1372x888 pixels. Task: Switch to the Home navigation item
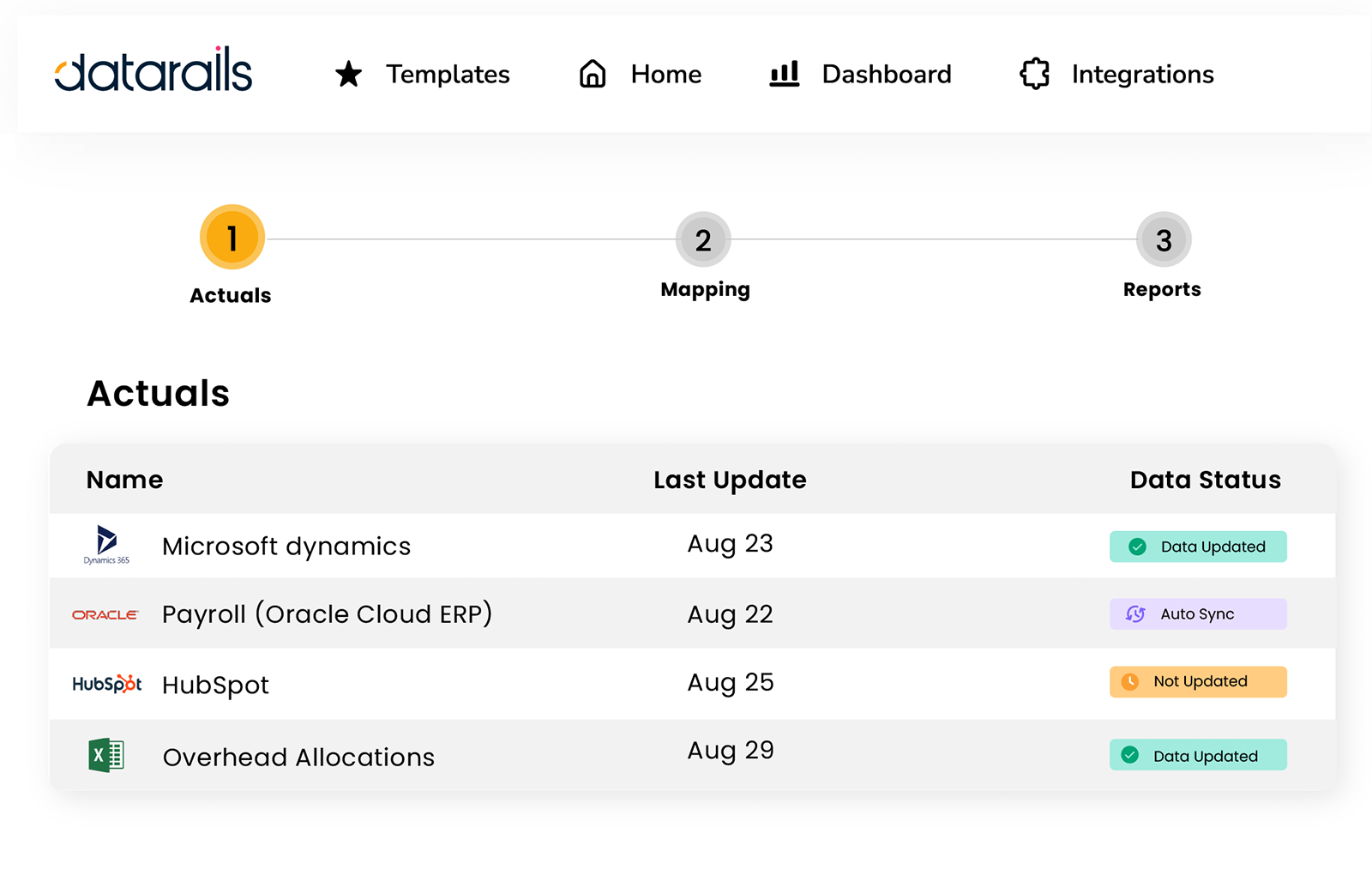tap(666, 74)
